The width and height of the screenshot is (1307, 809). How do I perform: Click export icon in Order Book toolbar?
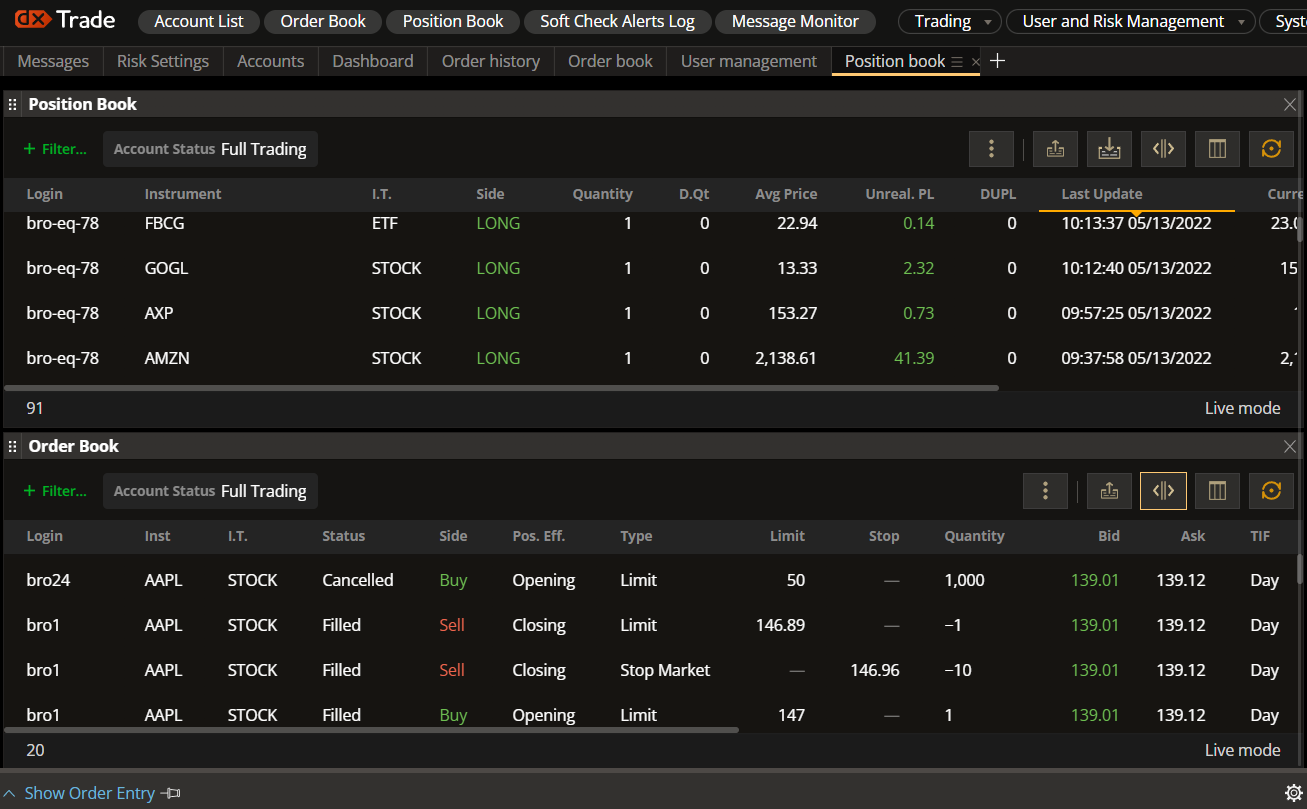[x=1109, y=491]
